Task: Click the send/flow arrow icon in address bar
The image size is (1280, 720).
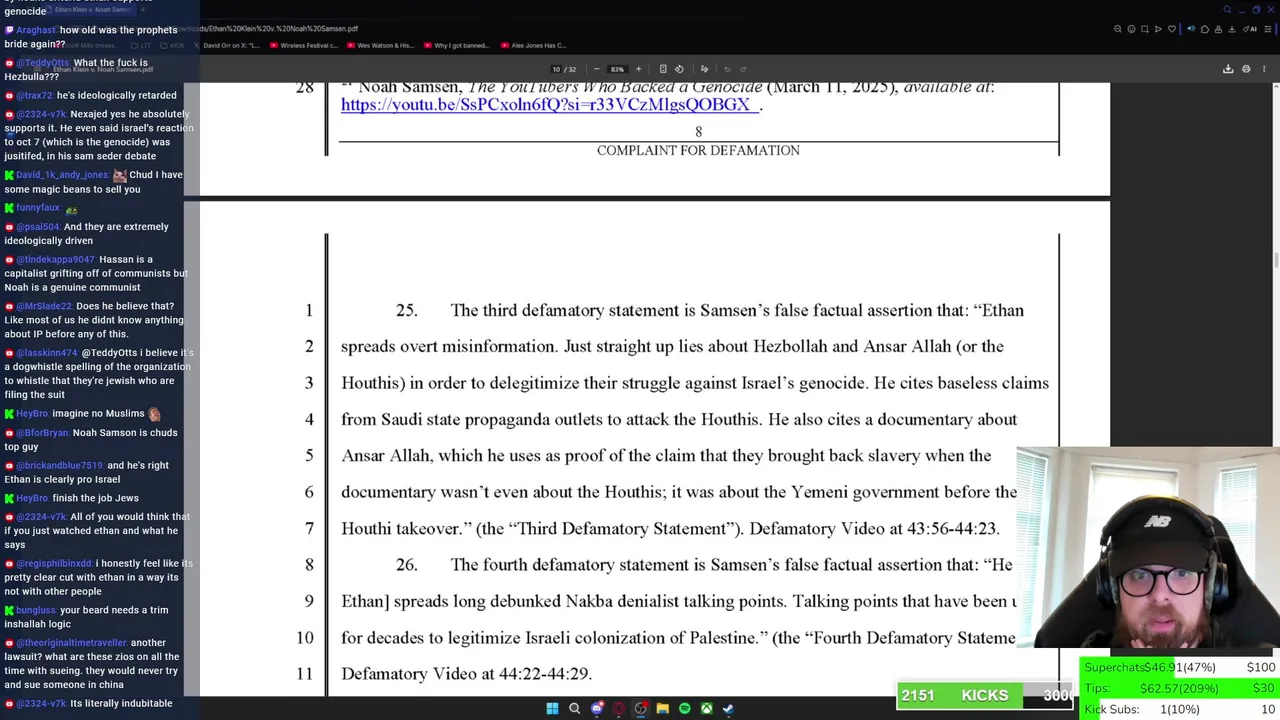Action: 1159,29
